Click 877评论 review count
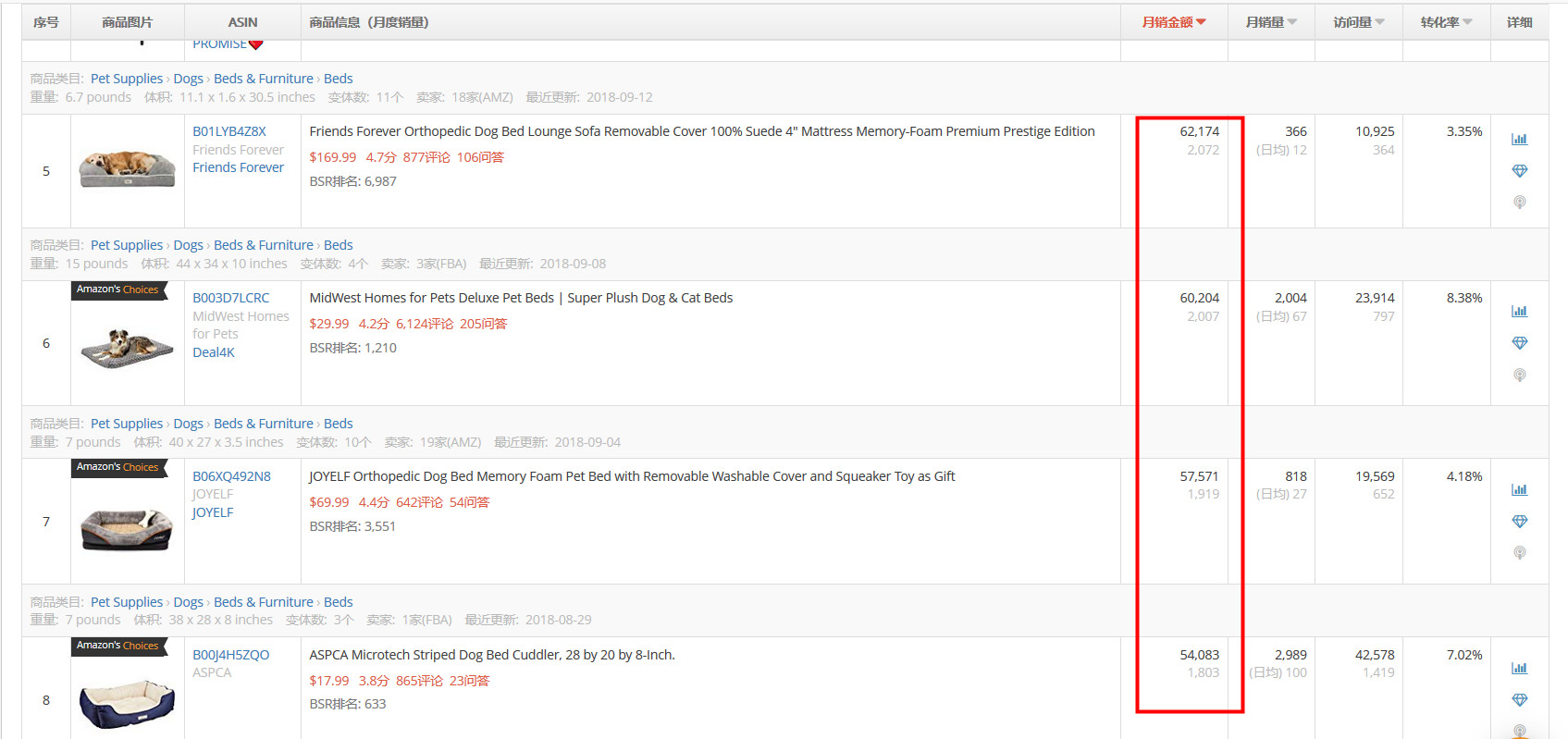Screen dimensions: 1568x739 click(426, 157)
